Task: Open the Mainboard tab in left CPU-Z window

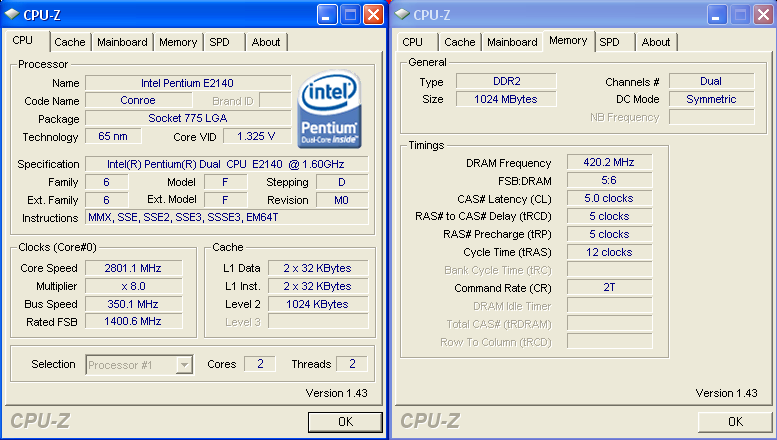Action: 122,42
